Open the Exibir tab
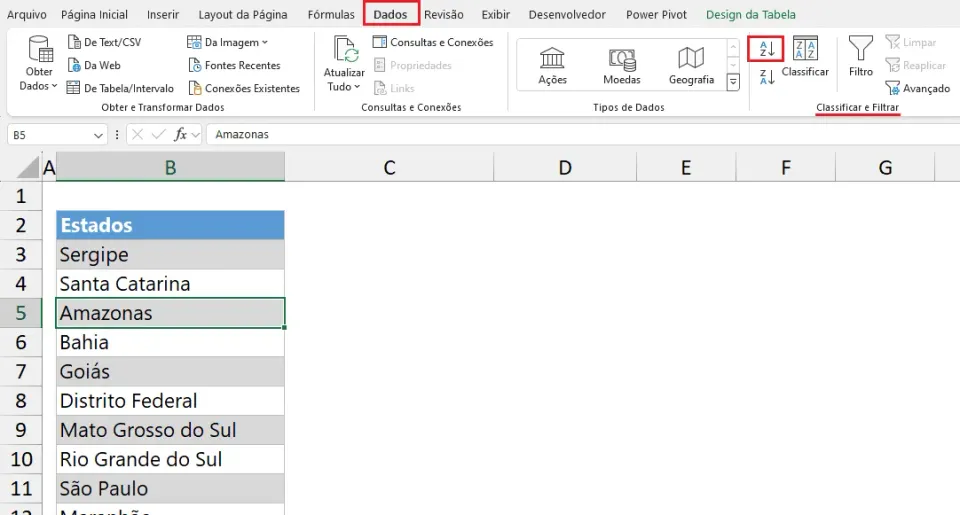 click(x=495, y=14)
